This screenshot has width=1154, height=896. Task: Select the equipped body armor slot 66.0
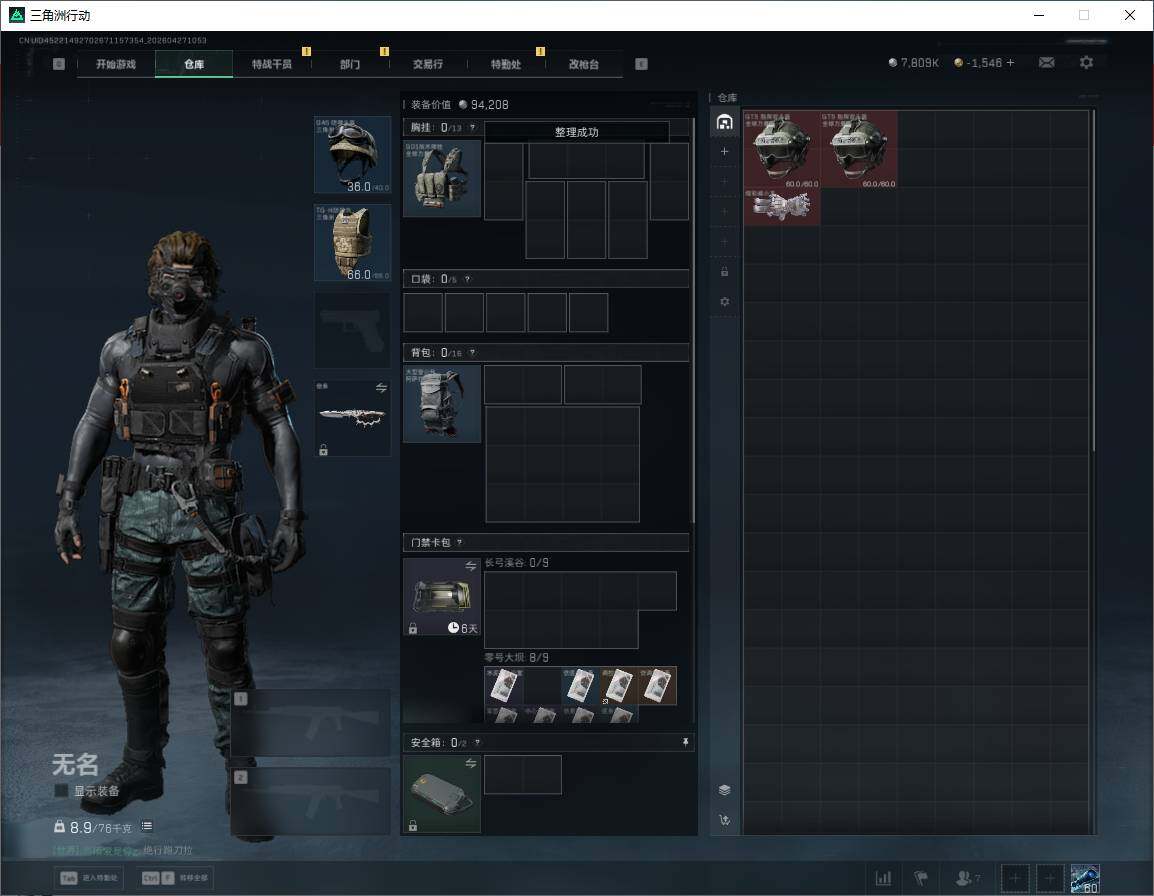(353, 243)
